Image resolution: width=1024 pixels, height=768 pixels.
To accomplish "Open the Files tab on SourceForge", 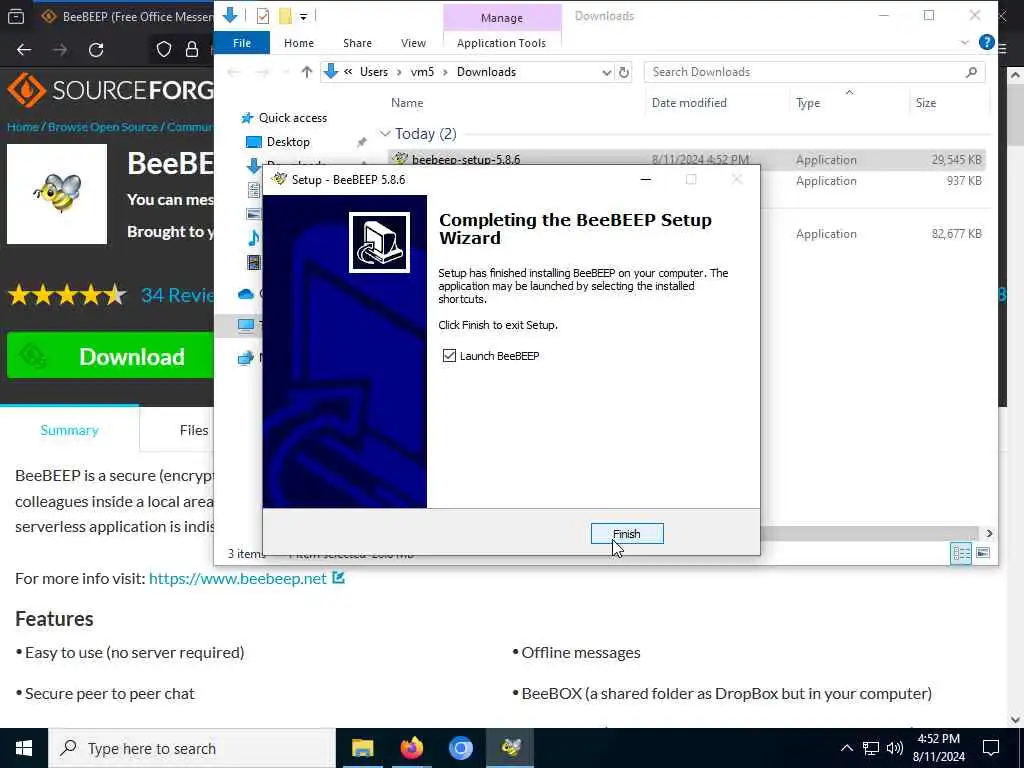I will [x=193, y=430].
